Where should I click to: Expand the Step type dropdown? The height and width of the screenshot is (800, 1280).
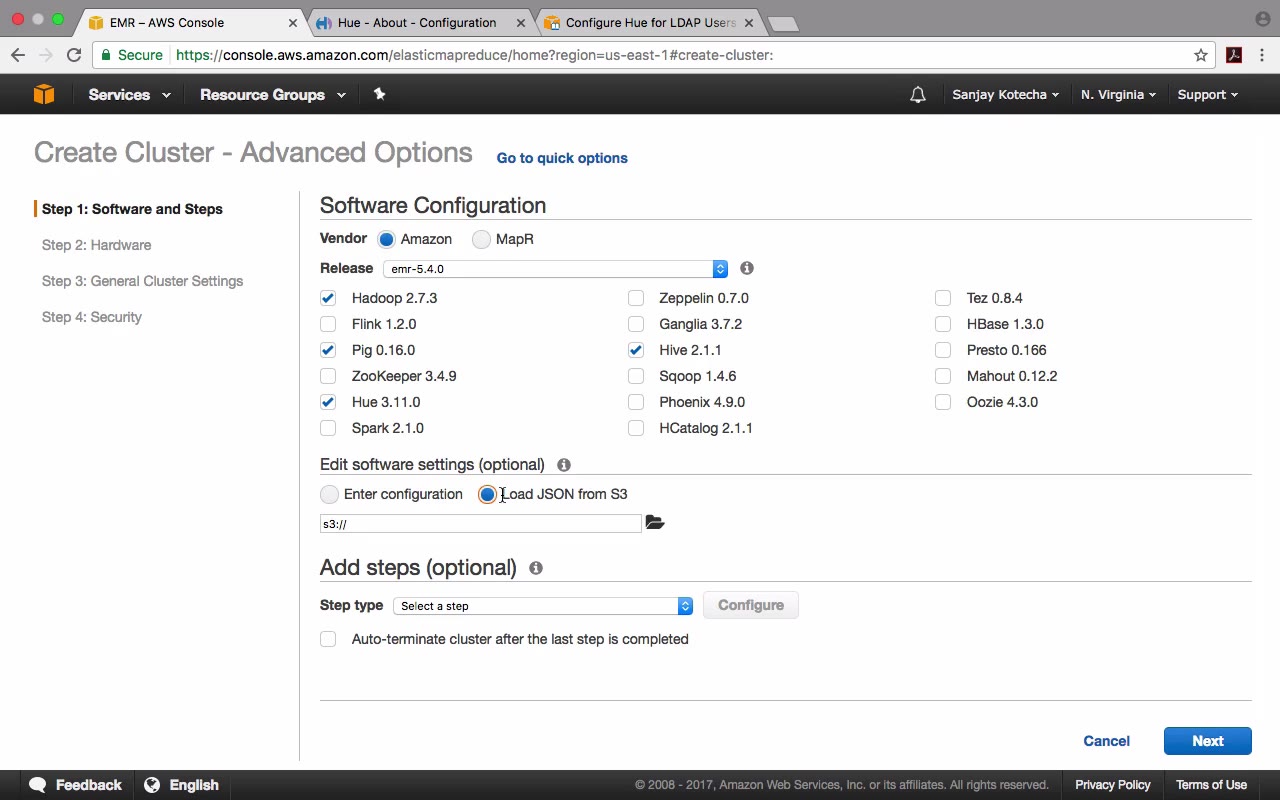[544, 606]
